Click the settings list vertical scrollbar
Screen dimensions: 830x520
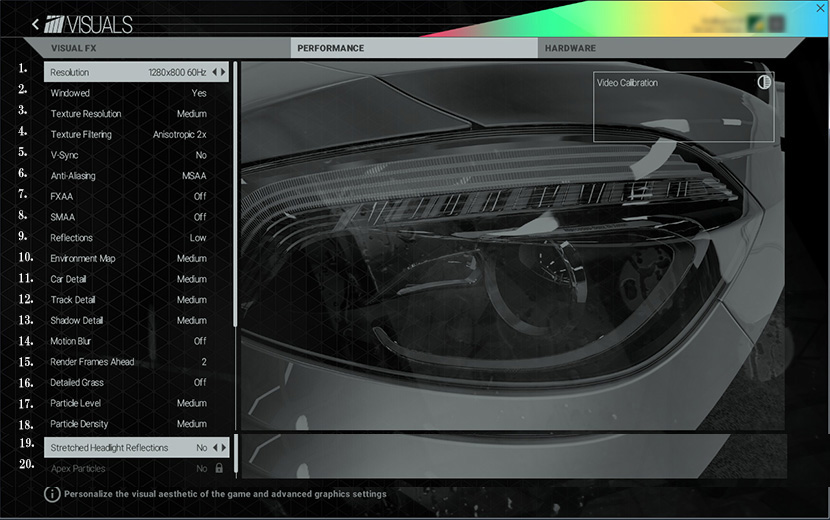[x=236, y=200]
